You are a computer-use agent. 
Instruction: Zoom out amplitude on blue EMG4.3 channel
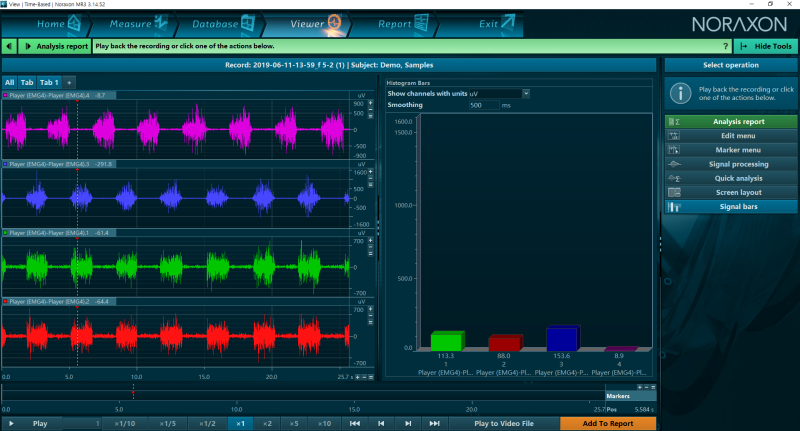[x=370, y=178]
